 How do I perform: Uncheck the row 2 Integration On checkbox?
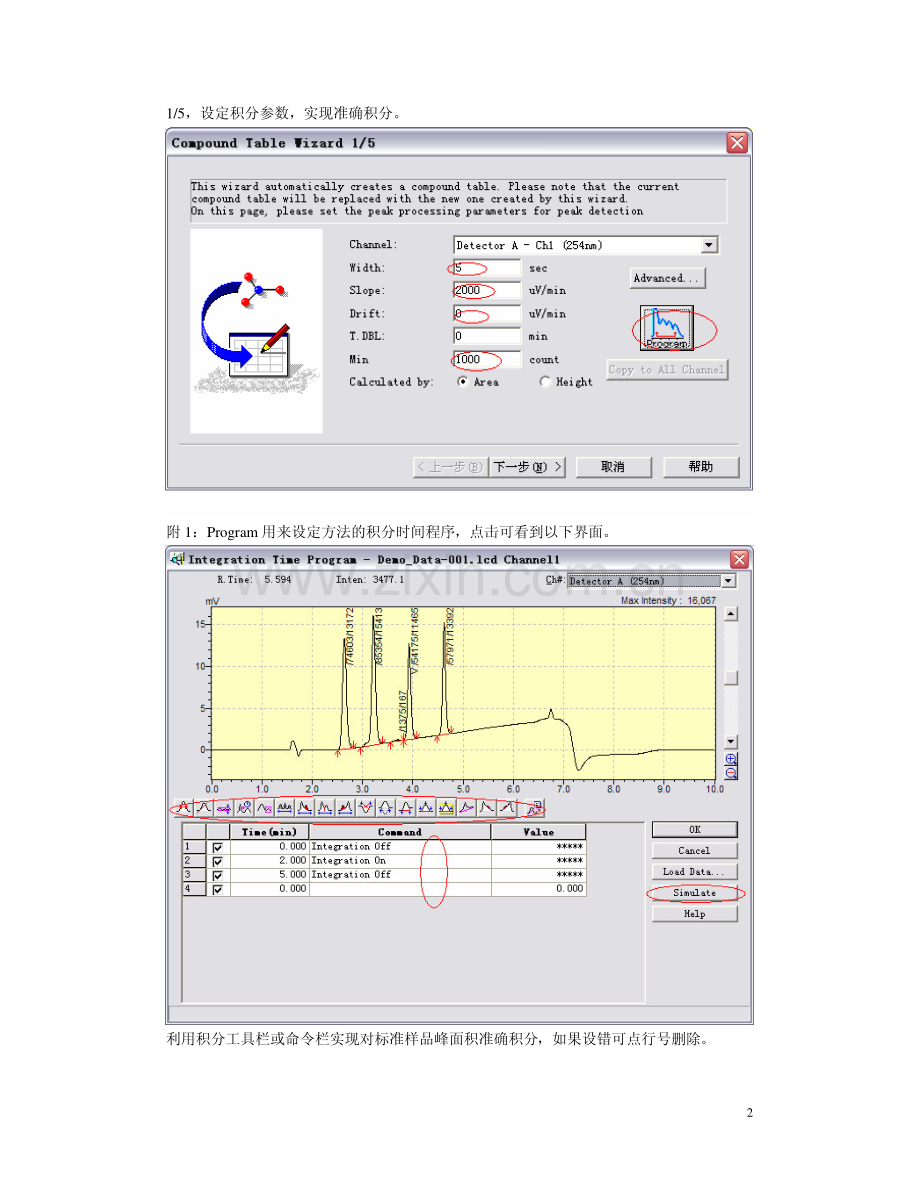pyautogui.click(x=218, y=861)
